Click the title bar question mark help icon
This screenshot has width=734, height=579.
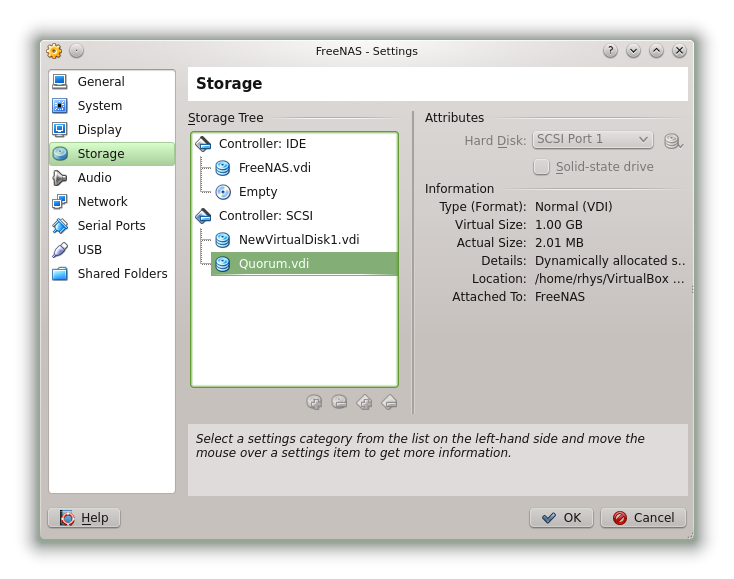[610, 51]
